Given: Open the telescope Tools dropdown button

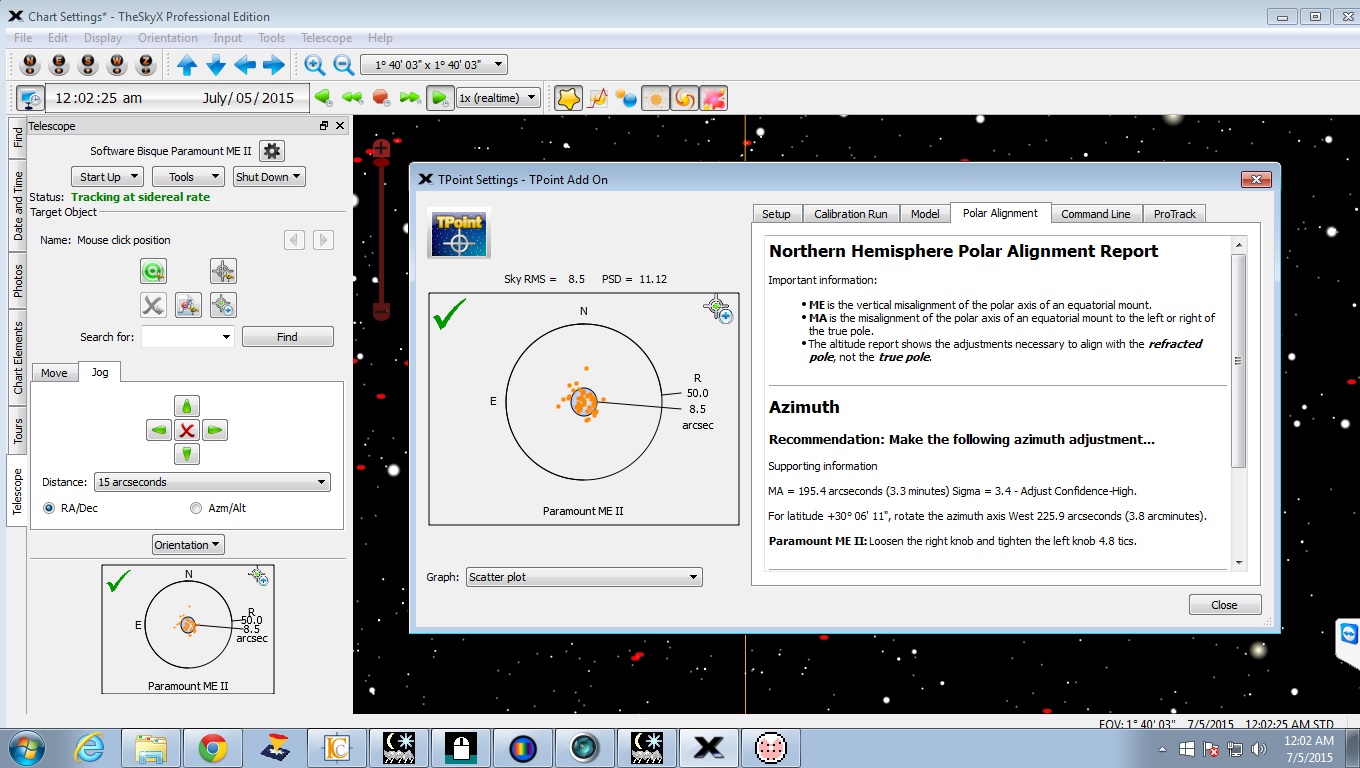Looking at the screenshot, I should 188,177.
